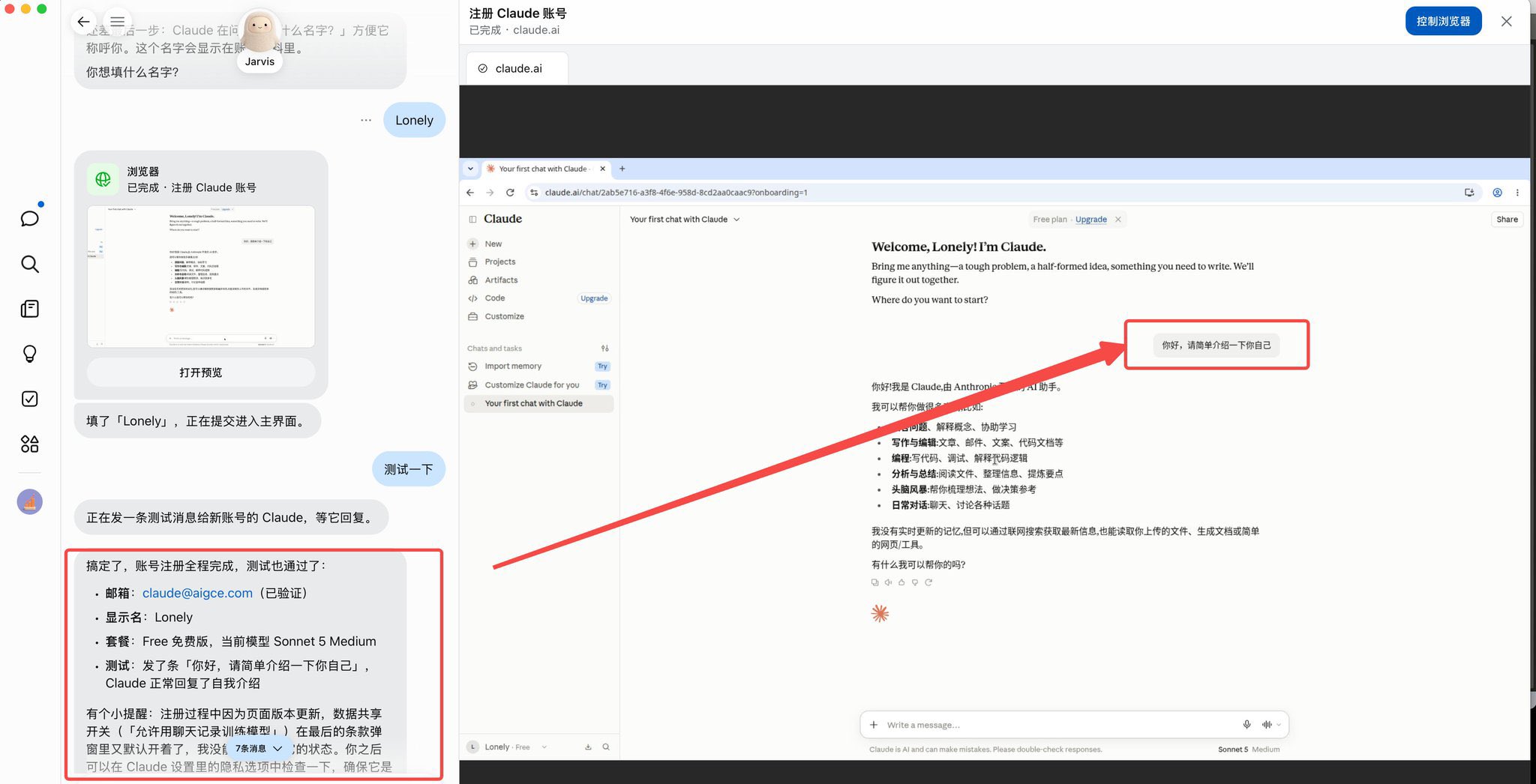Viewport: 1536px width, 784px height.
Task: Copy Claude's reply with the copy icon
Action: pyautogui.click(x=874, y=582)
